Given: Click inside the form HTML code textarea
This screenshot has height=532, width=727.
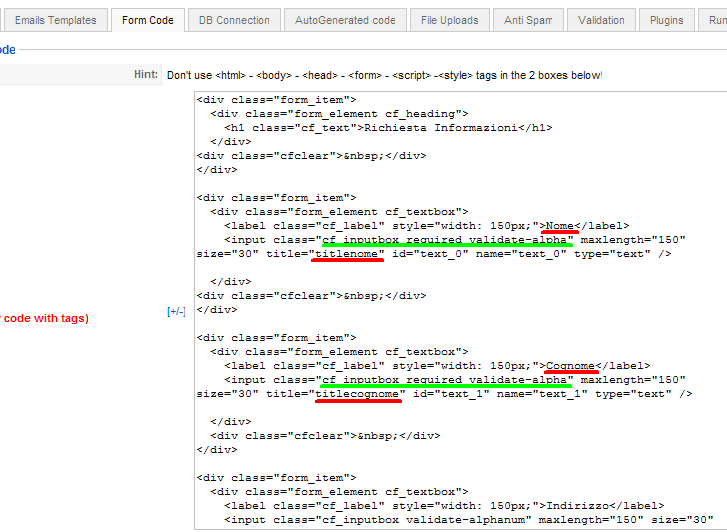Looking at the screenshot, I should 460,310.
